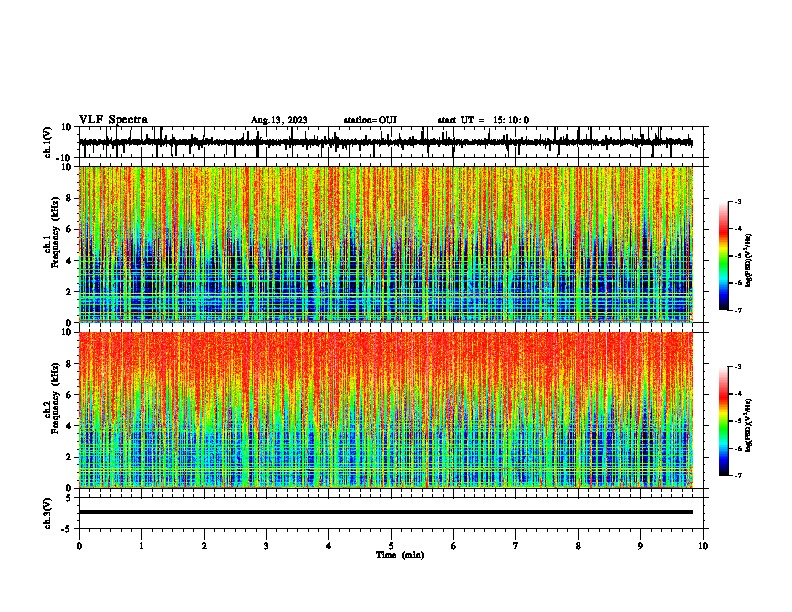Click the ch.2 spectrogram plot

(386, 410)
